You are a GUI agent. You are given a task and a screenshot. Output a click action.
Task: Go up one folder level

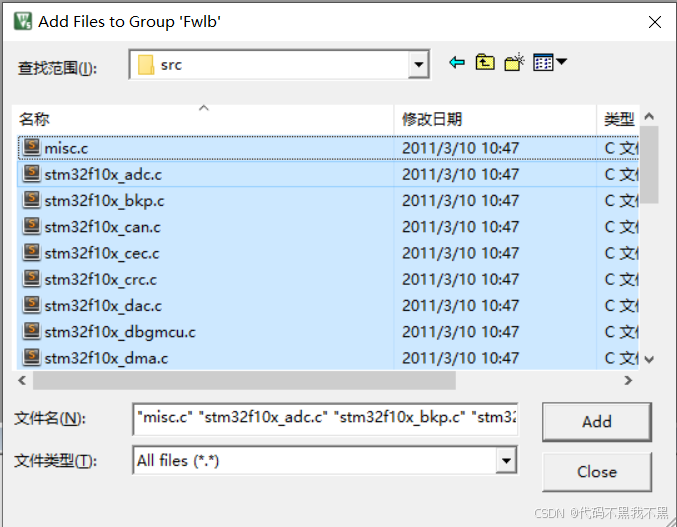click(x=485, y=63)
